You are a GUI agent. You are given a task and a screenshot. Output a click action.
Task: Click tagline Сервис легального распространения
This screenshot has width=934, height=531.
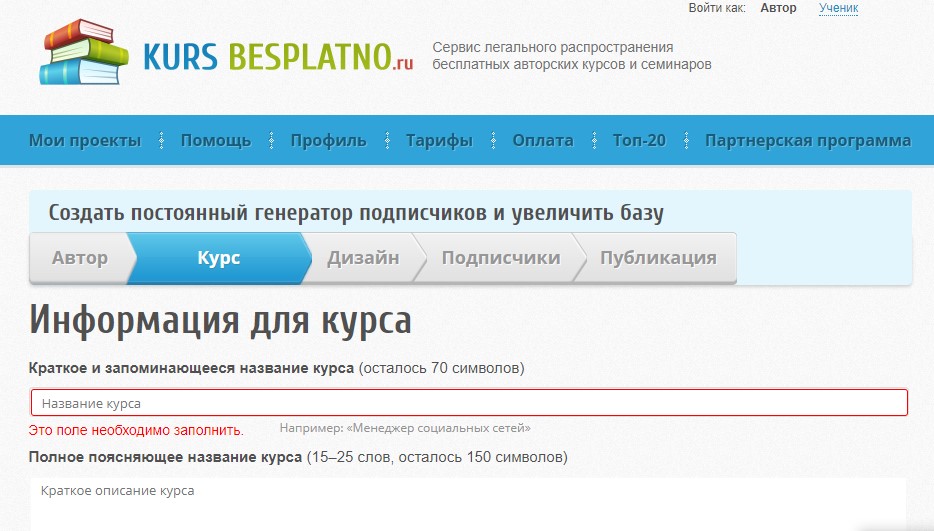pyautogui.click(x=572, y=55)
